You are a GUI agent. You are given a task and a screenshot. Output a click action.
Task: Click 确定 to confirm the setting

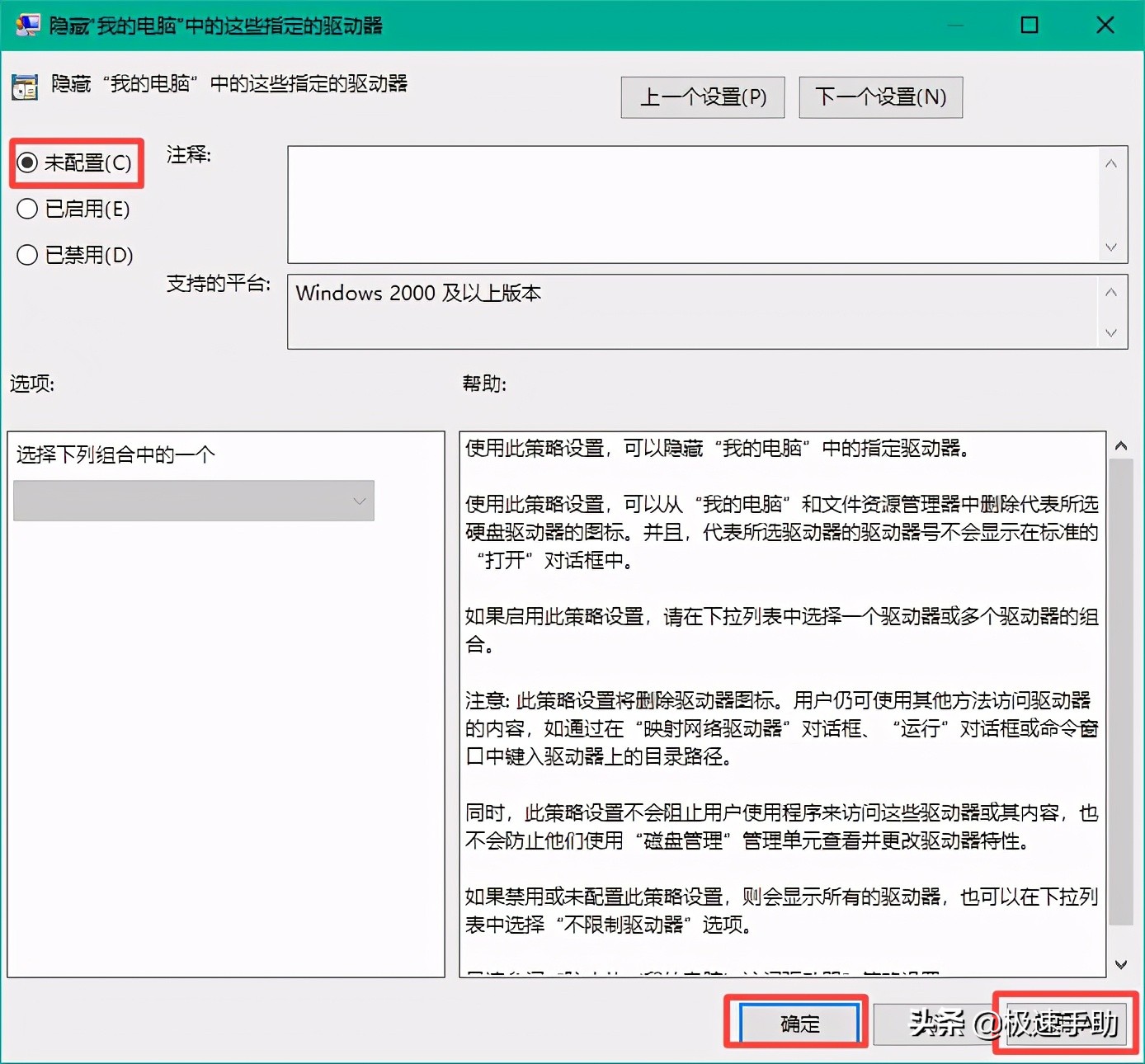point(796,1023)
